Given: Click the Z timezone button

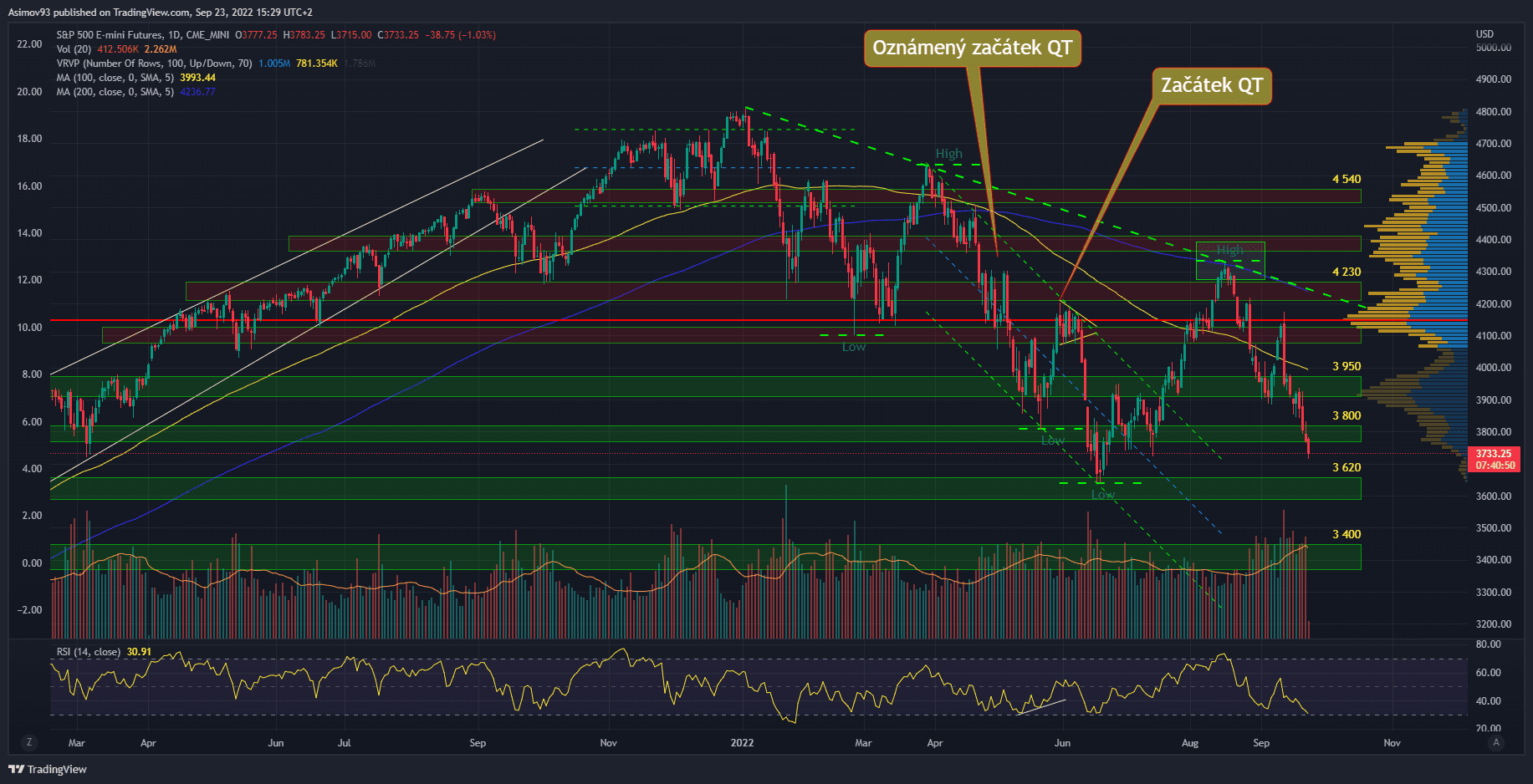Looking at the screenshot, I should [29, 742].
